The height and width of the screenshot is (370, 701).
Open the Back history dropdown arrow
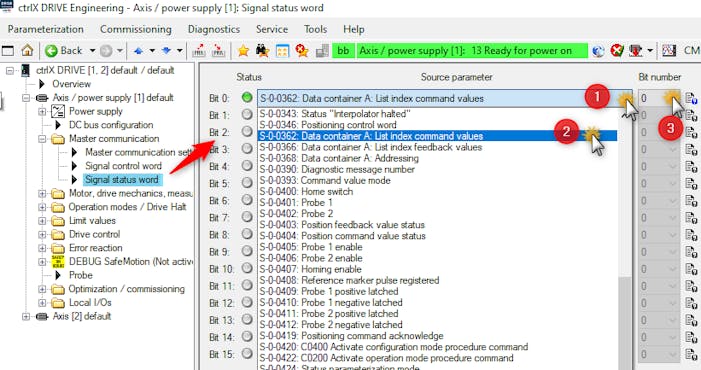point(92,50)
